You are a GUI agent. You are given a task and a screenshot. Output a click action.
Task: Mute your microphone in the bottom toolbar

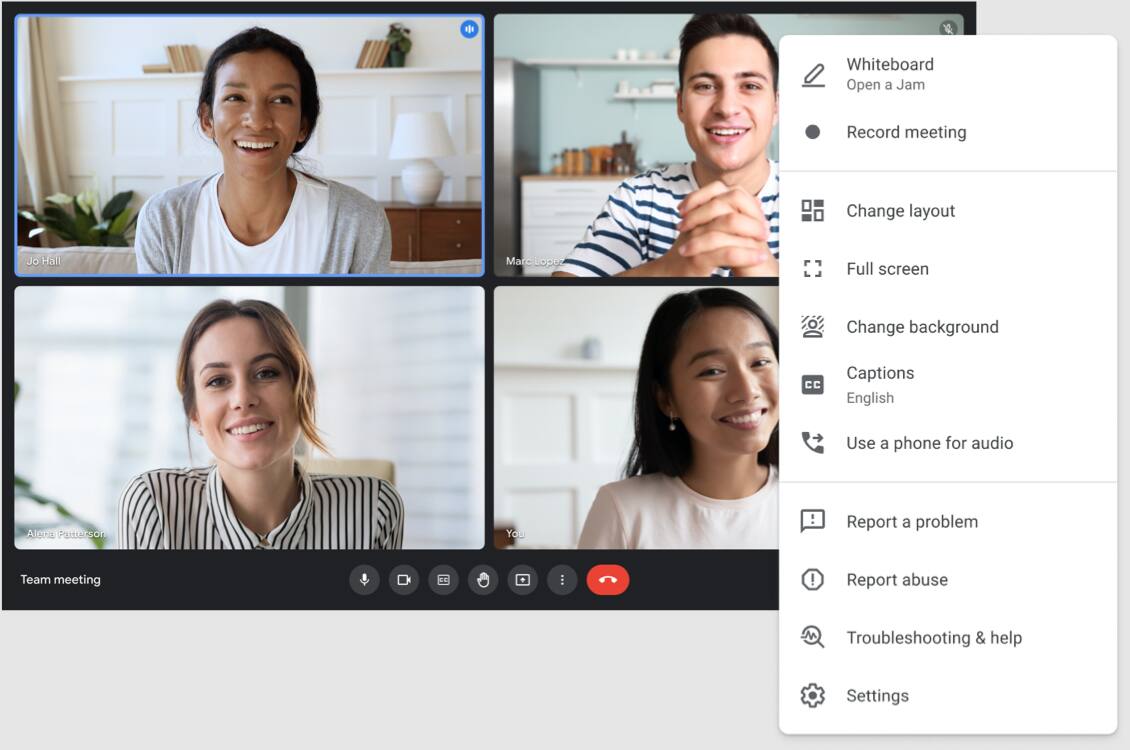(x=363, y=579)
